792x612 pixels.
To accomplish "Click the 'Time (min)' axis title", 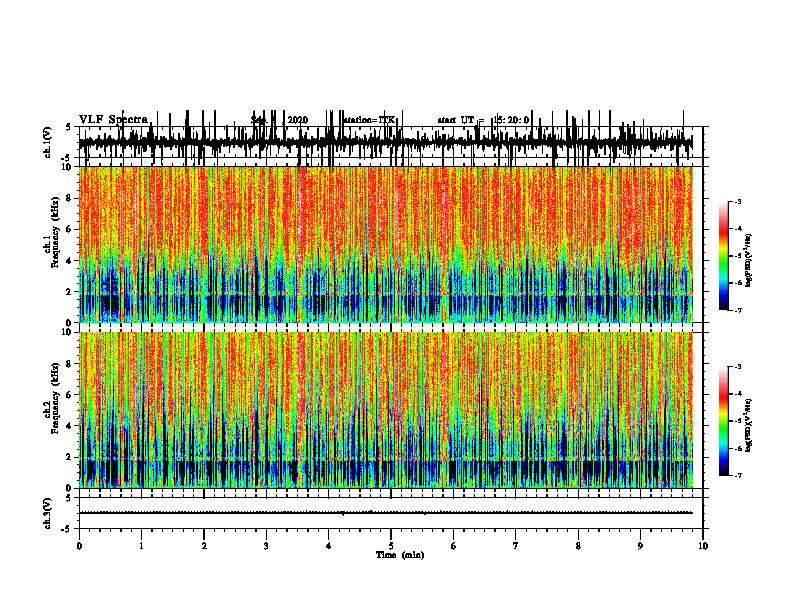I will 400,555.
